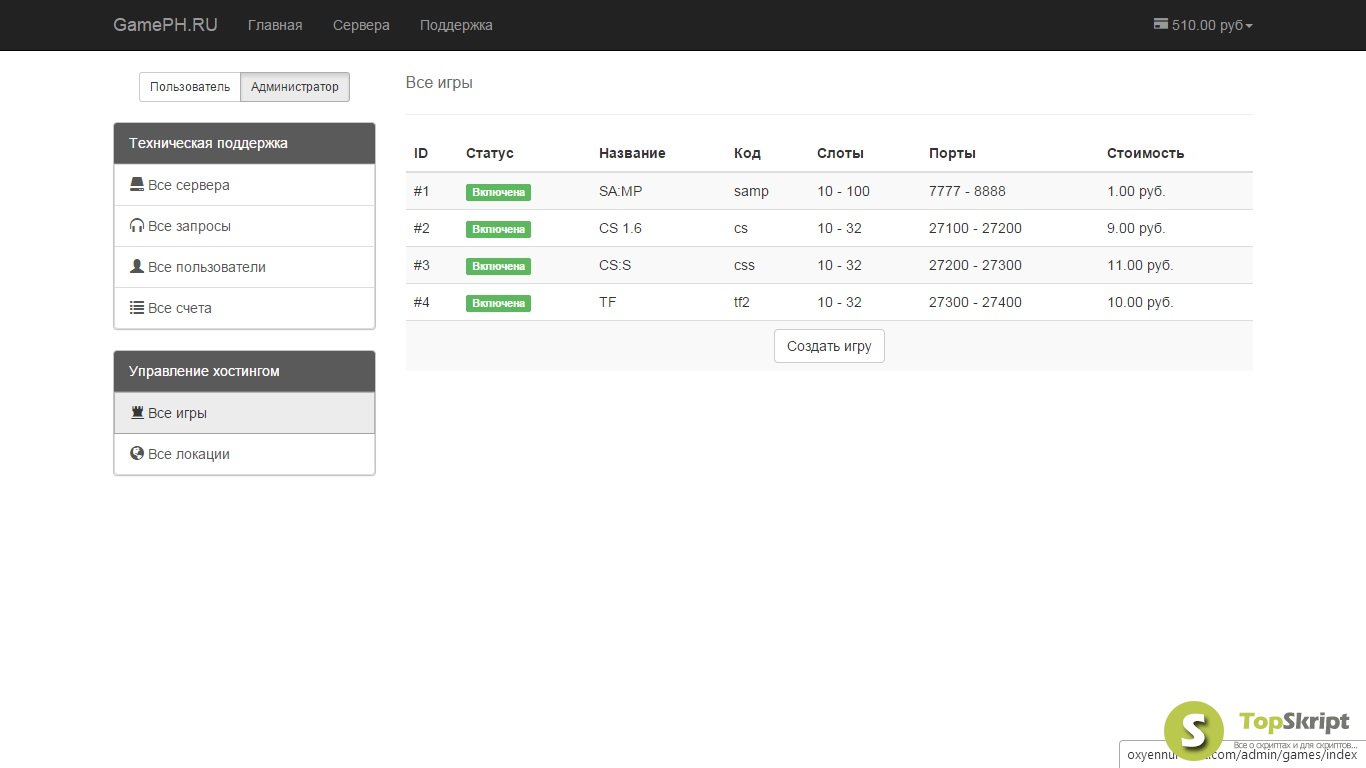Open Сервера in the top navigation
This screenshot has width=1366, height=768.
click(361, 25)
